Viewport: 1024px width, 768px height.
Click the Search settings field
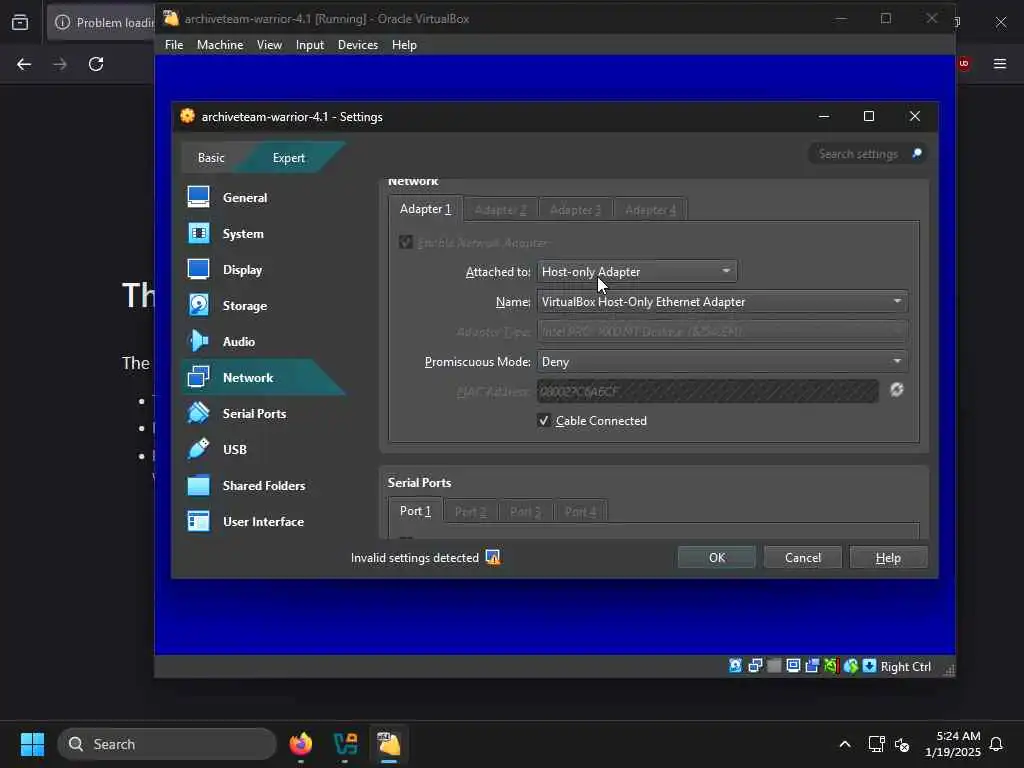[x=867, y=153]
